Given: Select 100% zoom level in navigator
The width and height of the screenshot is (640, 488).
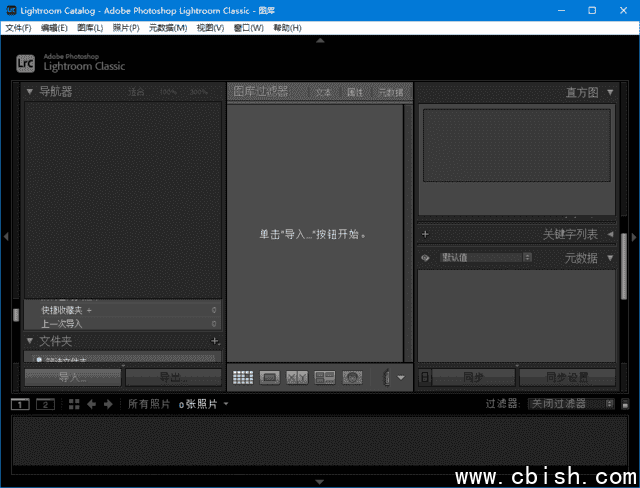Looking at the screenshot, I should [168, 92].
